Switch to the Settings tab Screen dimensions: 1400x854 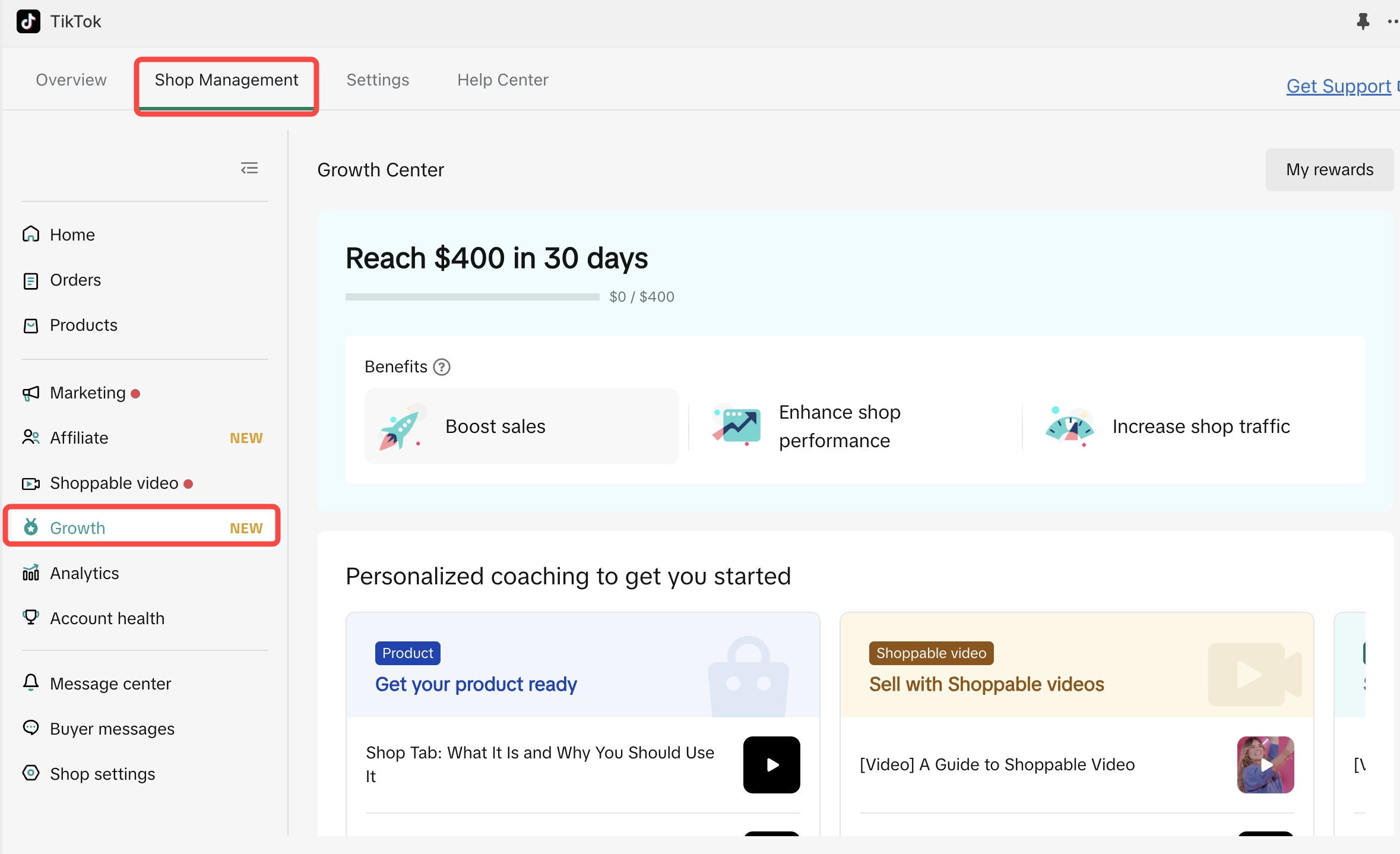click(378, 80)
